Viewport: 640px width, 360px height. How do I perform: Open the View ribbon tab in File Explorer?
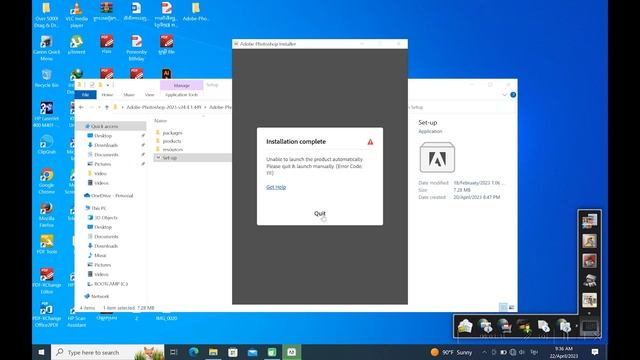[149, 95]
